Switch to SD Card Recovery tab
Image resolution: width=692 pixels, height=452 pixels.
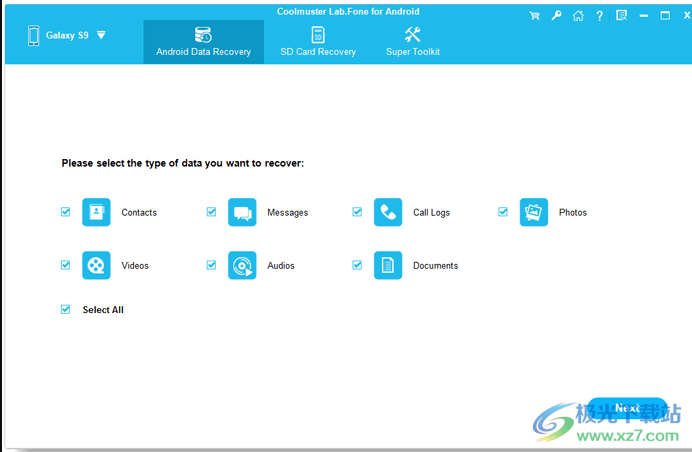tap(318, 42)
